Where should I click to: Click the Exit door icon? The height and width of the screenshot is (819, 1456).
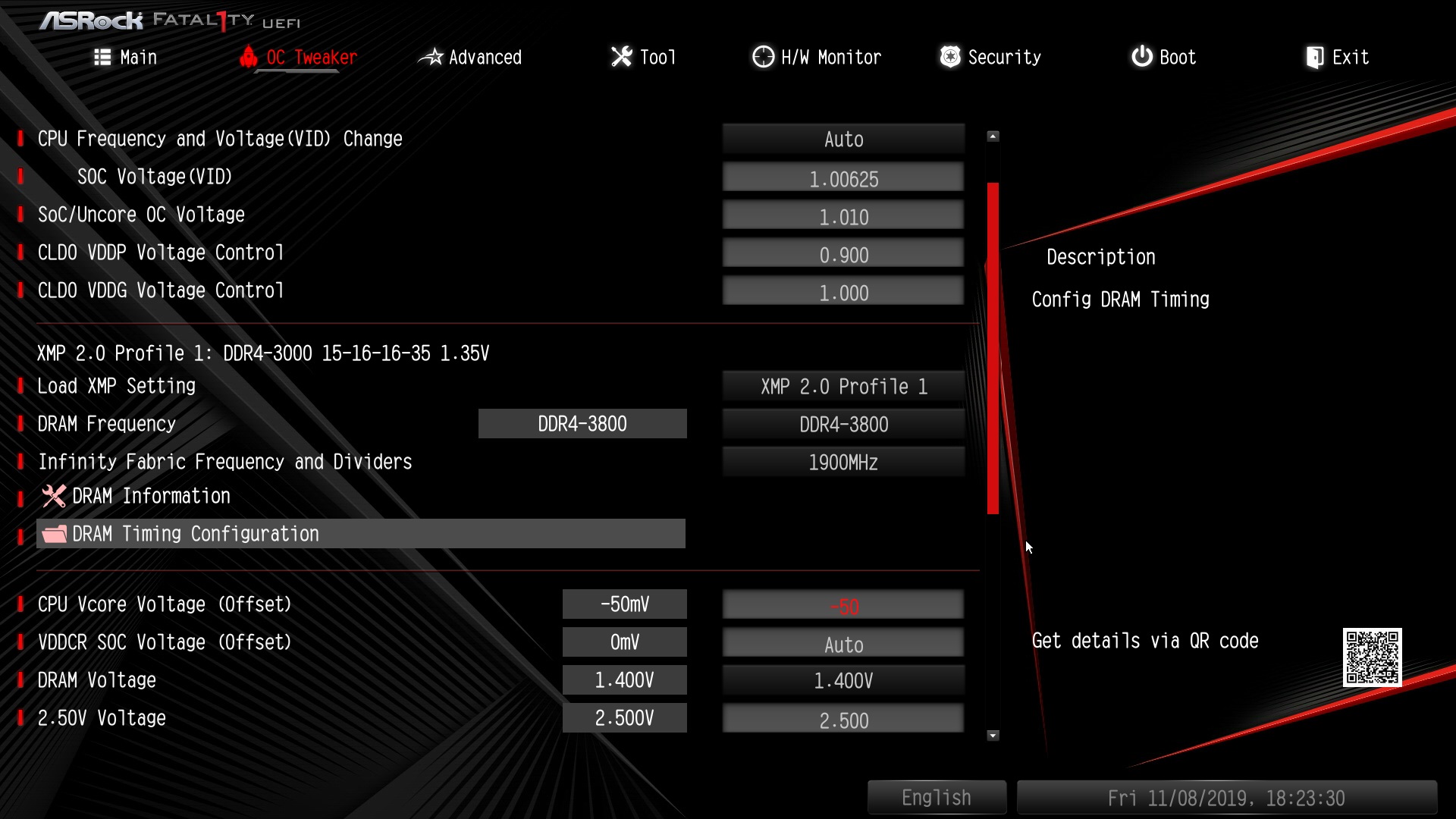coord(1314,58)
